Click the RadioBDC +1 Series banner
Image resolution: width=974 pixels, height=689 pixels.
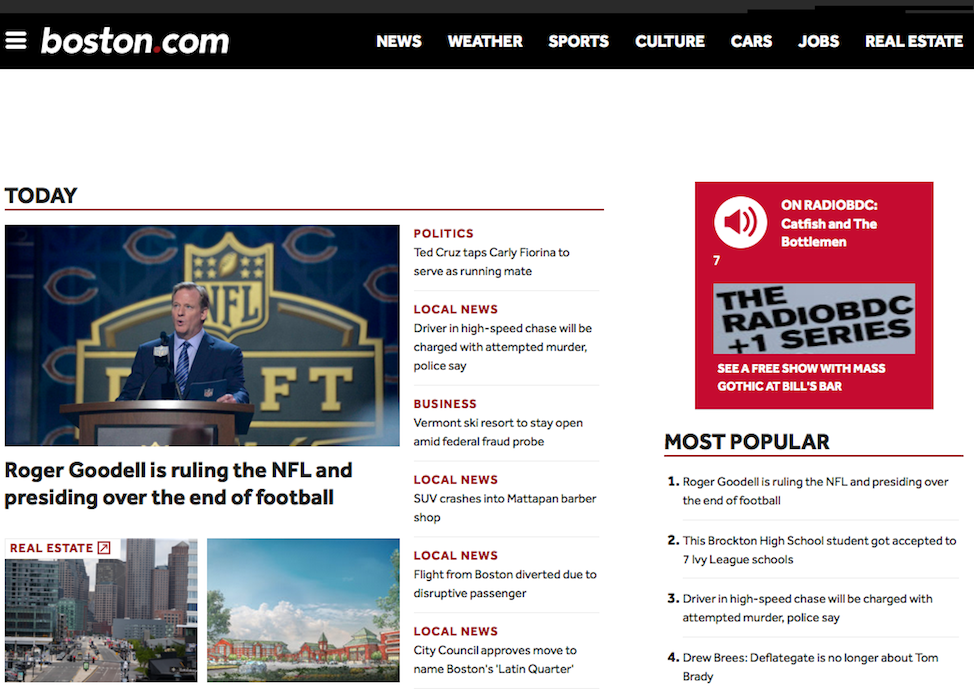click(x=814, y=319)
